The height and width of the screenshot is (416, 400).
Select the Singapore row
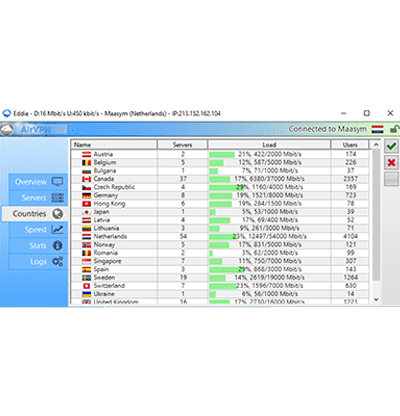(220, 261)
